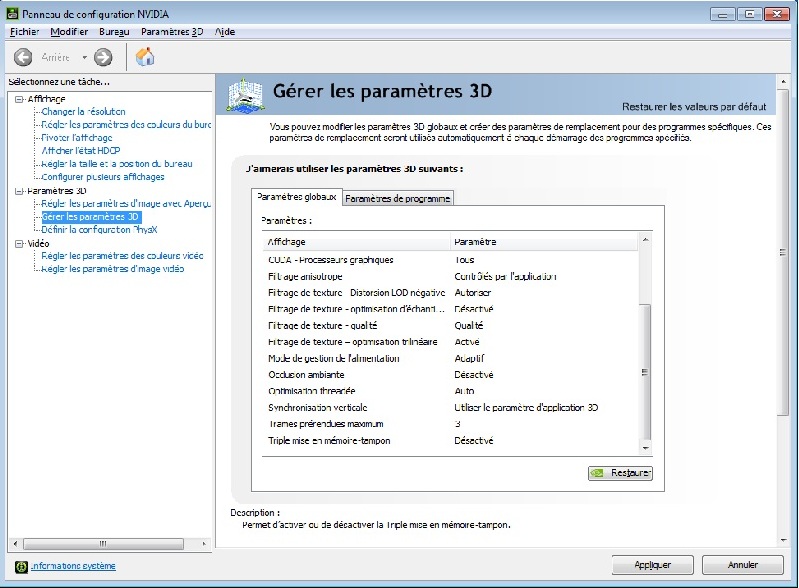799x588 pixels.
Task: Collapse the Affichage tree node
Action: tap(19, 99)
